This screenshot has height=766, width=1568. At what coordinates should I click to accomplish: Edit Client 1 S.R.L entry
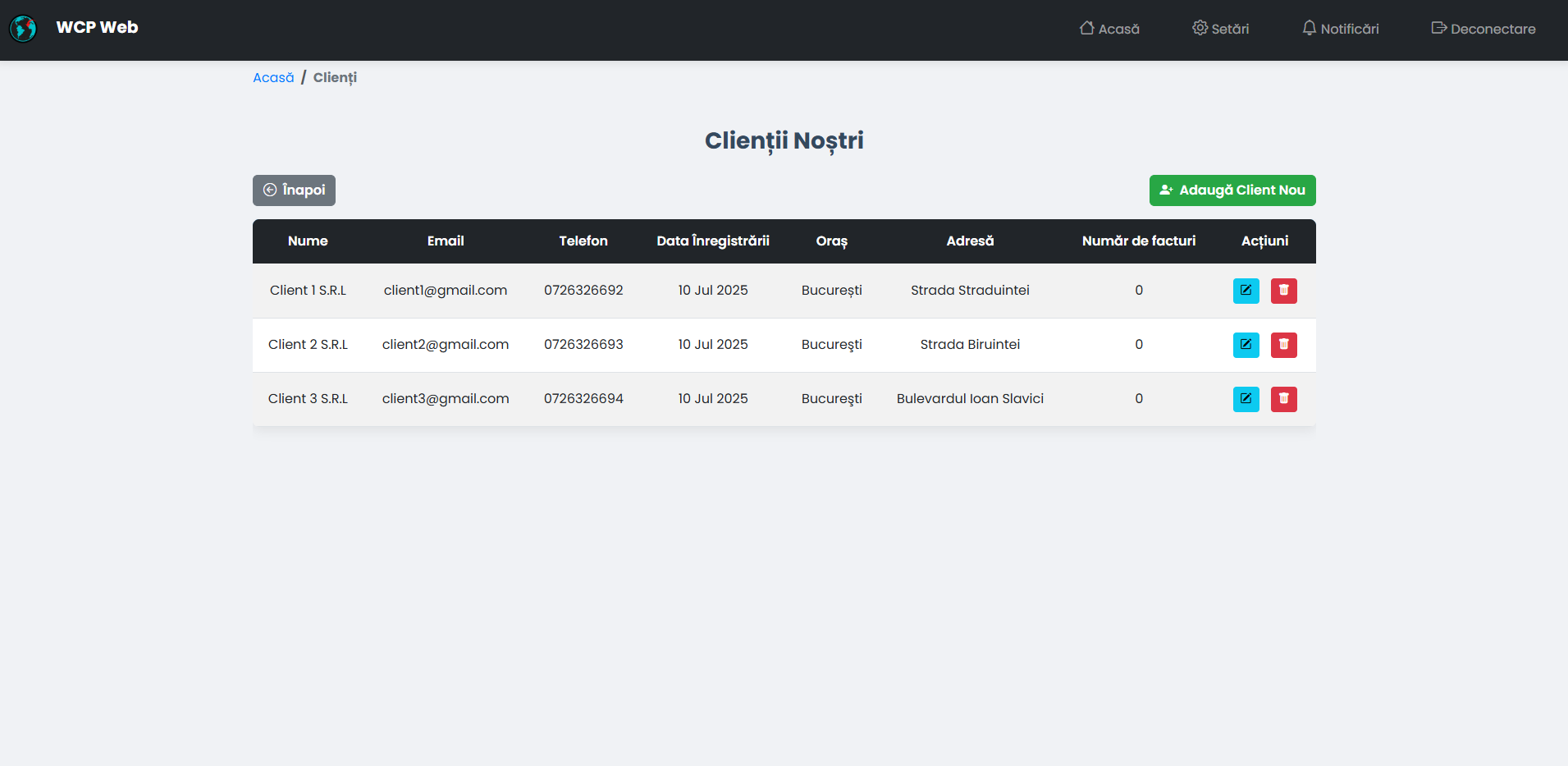pos(1246,291)
